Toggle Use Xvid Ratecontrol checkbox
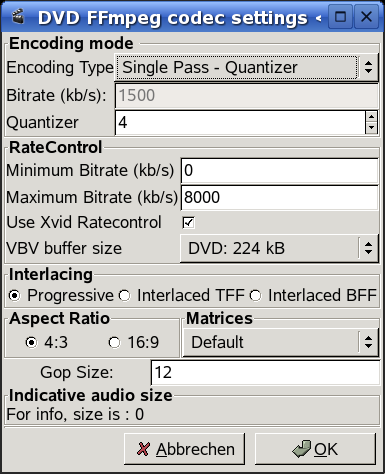 [188, 222]
